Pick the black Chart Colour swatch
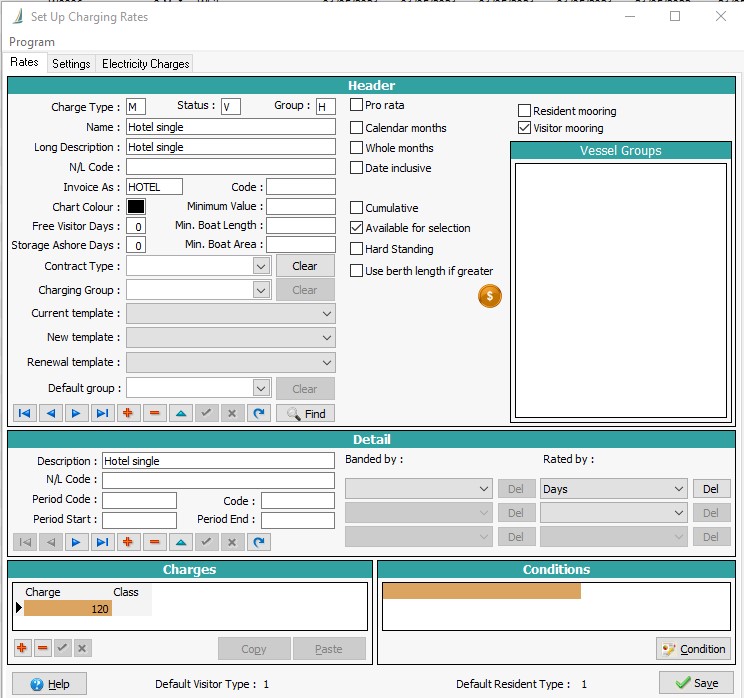The image size is (744, 698). click(136, 207)
